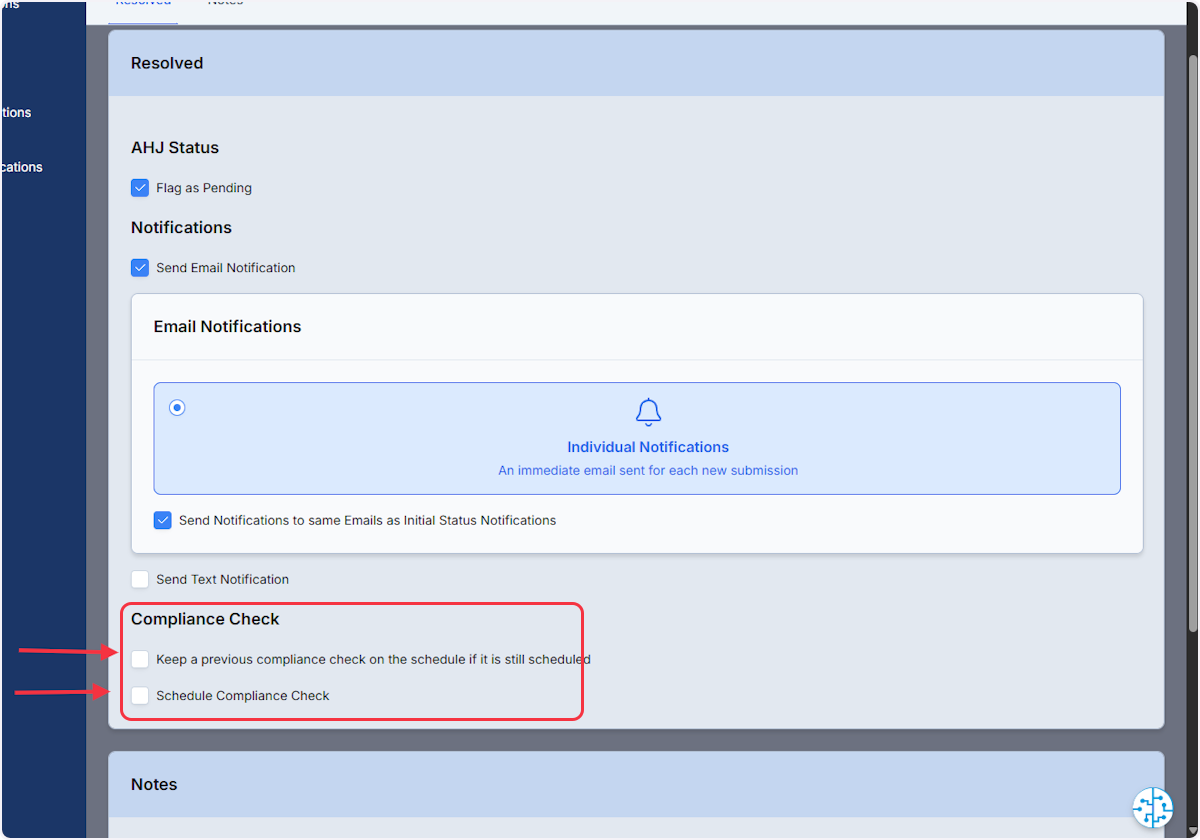Click the Flag as Pending label
Image resolution: width=1200 pixels, height=840 pixels.
tap(204, 188)
